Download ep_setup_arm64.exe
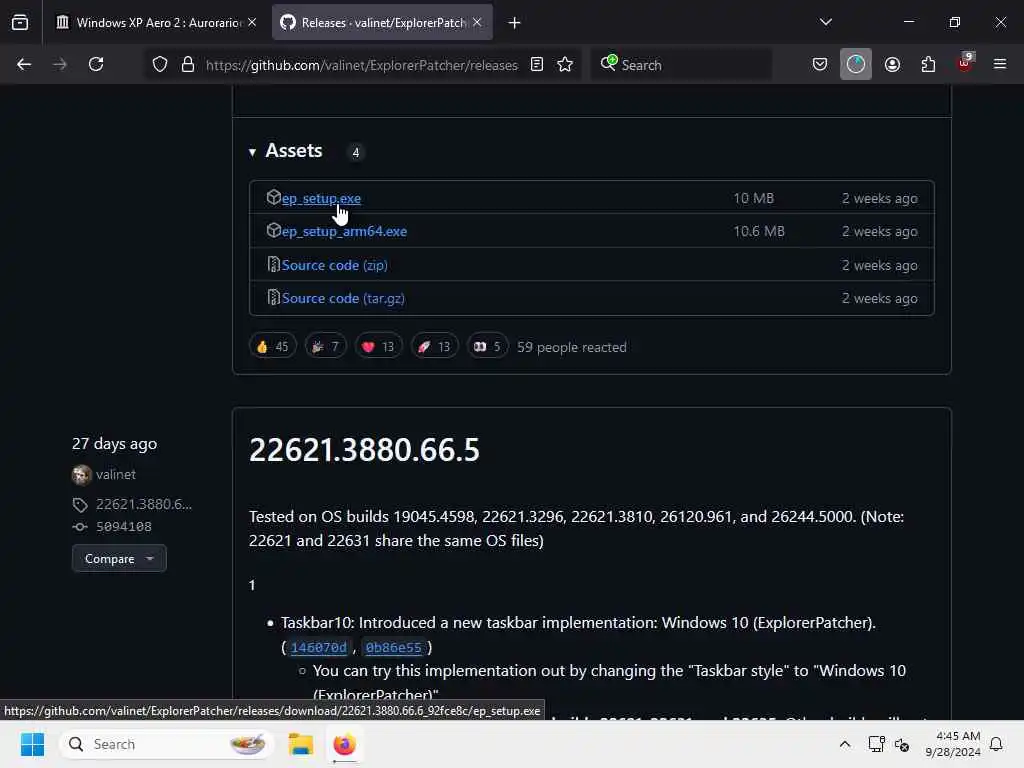Image resolution: width=1024 pixels, height=768 pixels. tap(344, 231)
